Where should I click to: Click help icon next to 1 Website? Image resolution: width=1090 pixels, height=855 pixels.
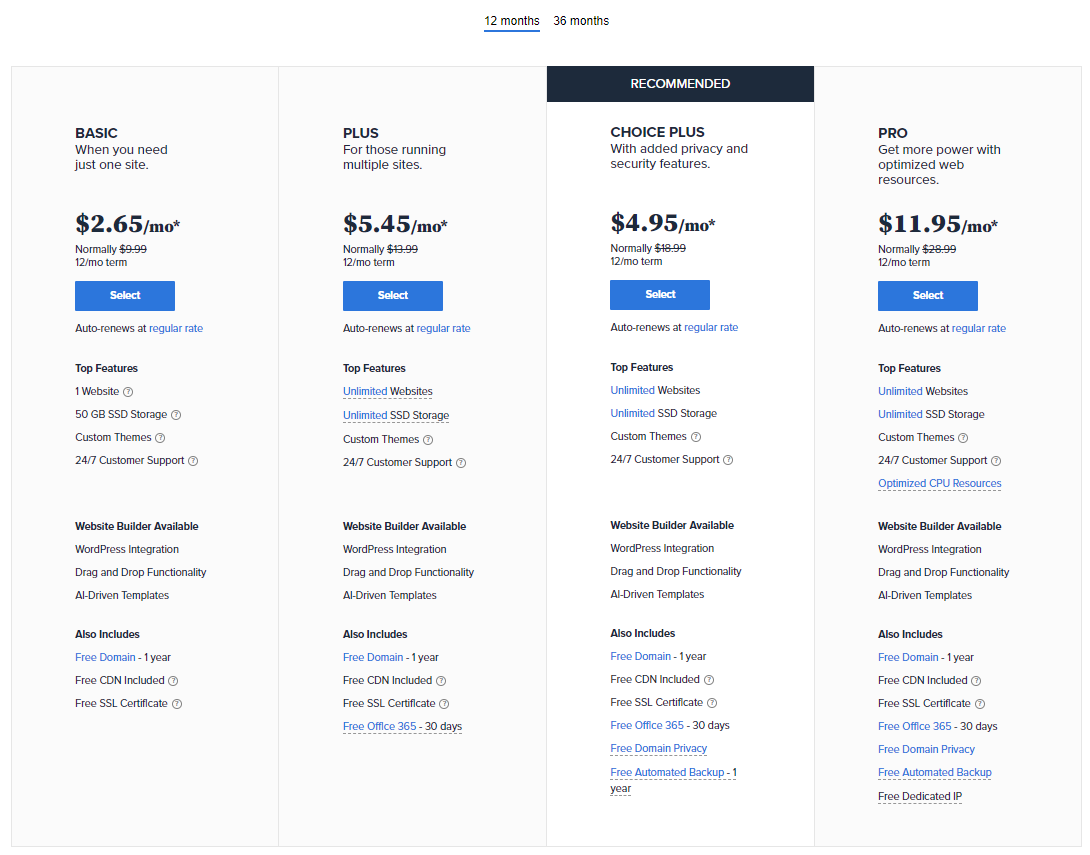pyautogui.click(x=128, y=392)
